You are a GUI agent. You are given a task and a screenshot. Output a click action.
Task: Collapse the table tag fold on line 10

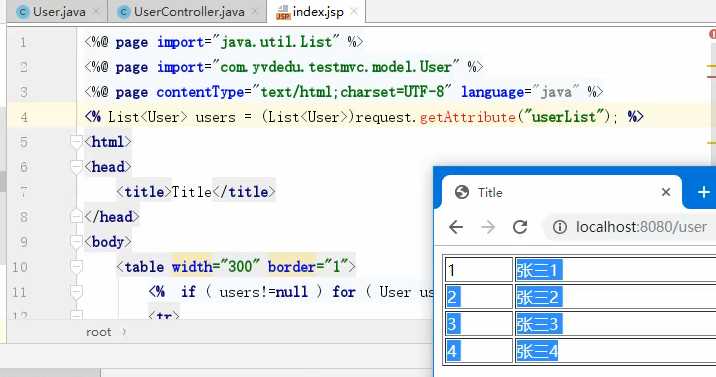76,267
